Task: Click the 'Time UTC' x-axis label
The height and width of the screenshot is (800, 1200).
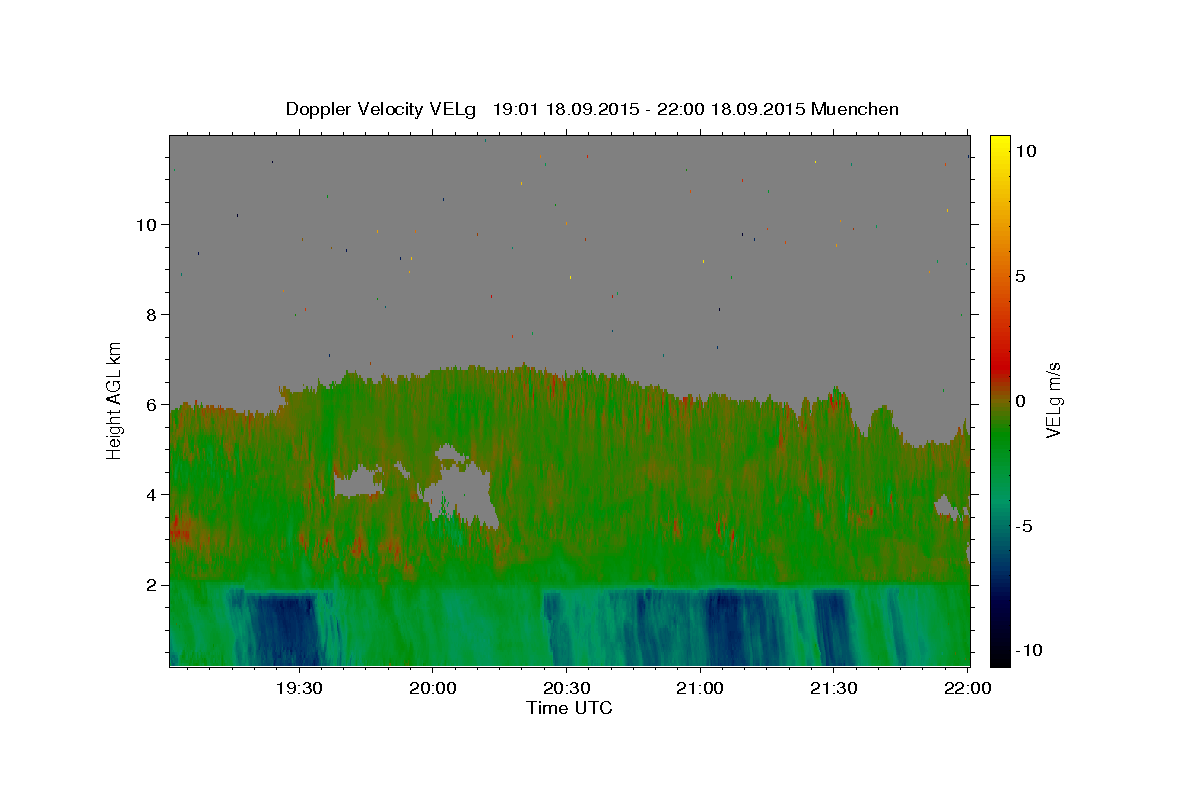Action: pos(569,708)
